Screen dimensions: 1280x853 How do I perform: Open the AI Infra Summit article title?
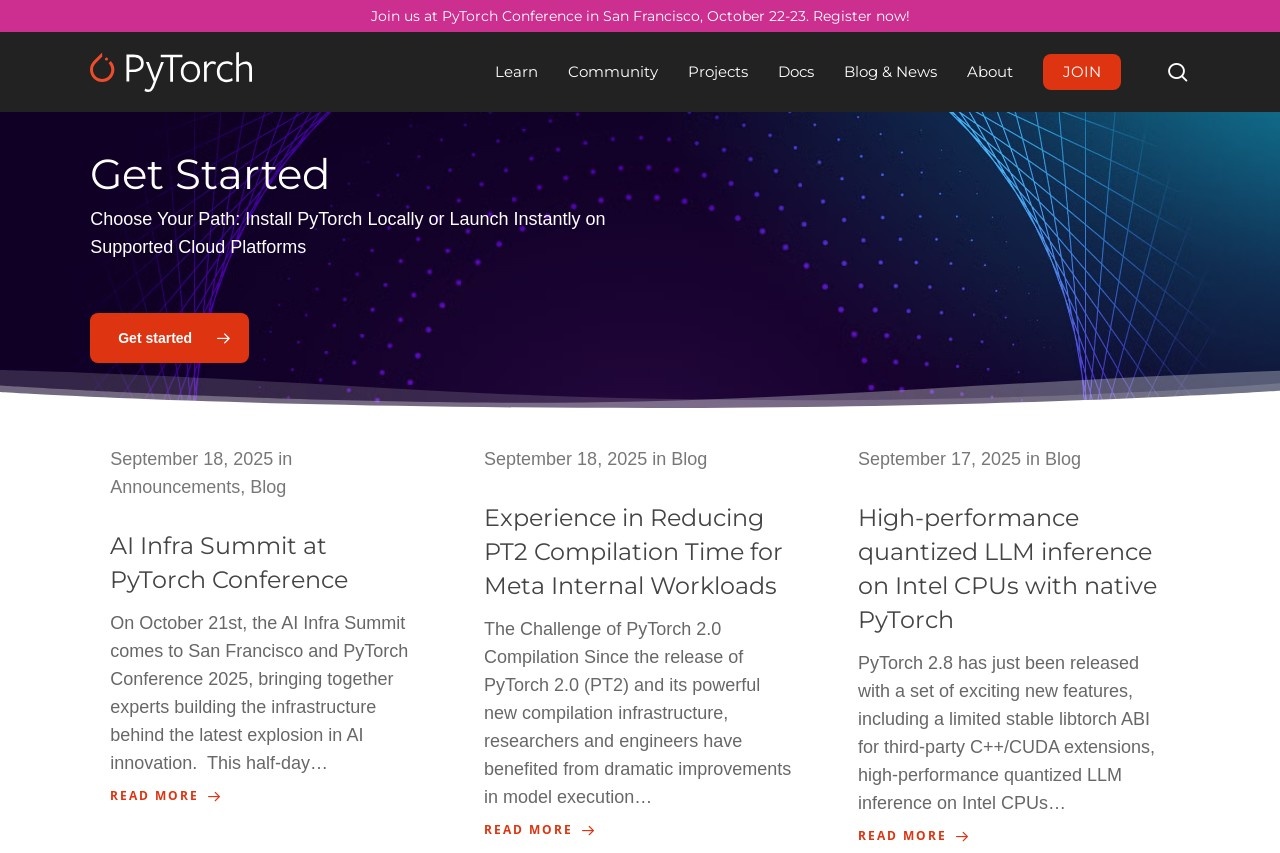point(229,563)
